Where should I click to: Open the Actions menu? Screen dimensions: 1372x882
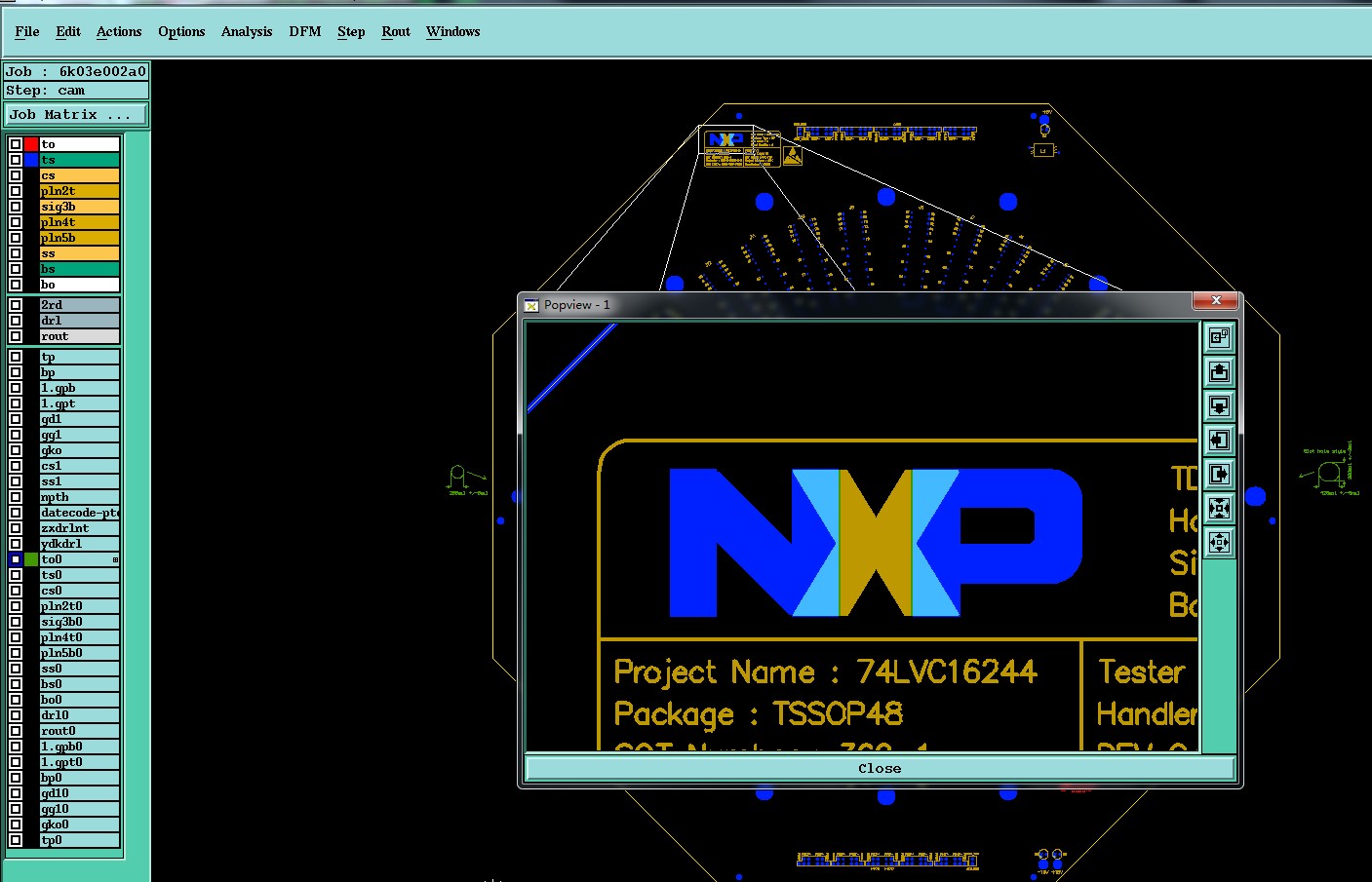tap(119, 31)
